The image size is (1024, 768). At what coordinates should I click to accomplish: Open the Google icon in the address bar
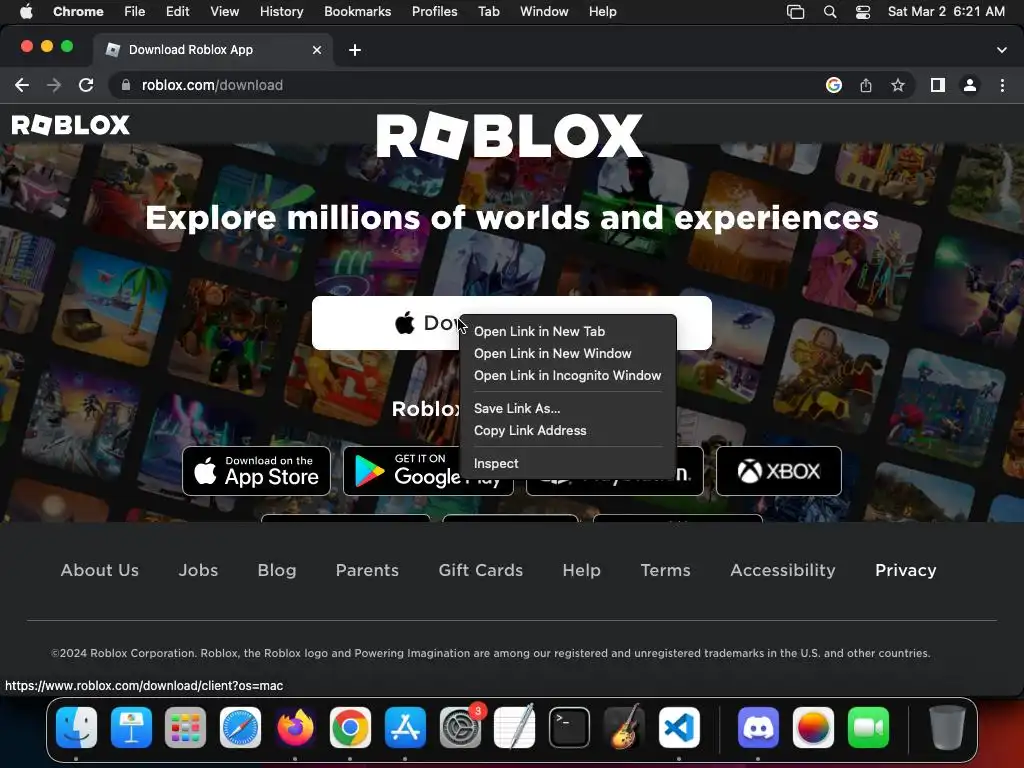833,85
